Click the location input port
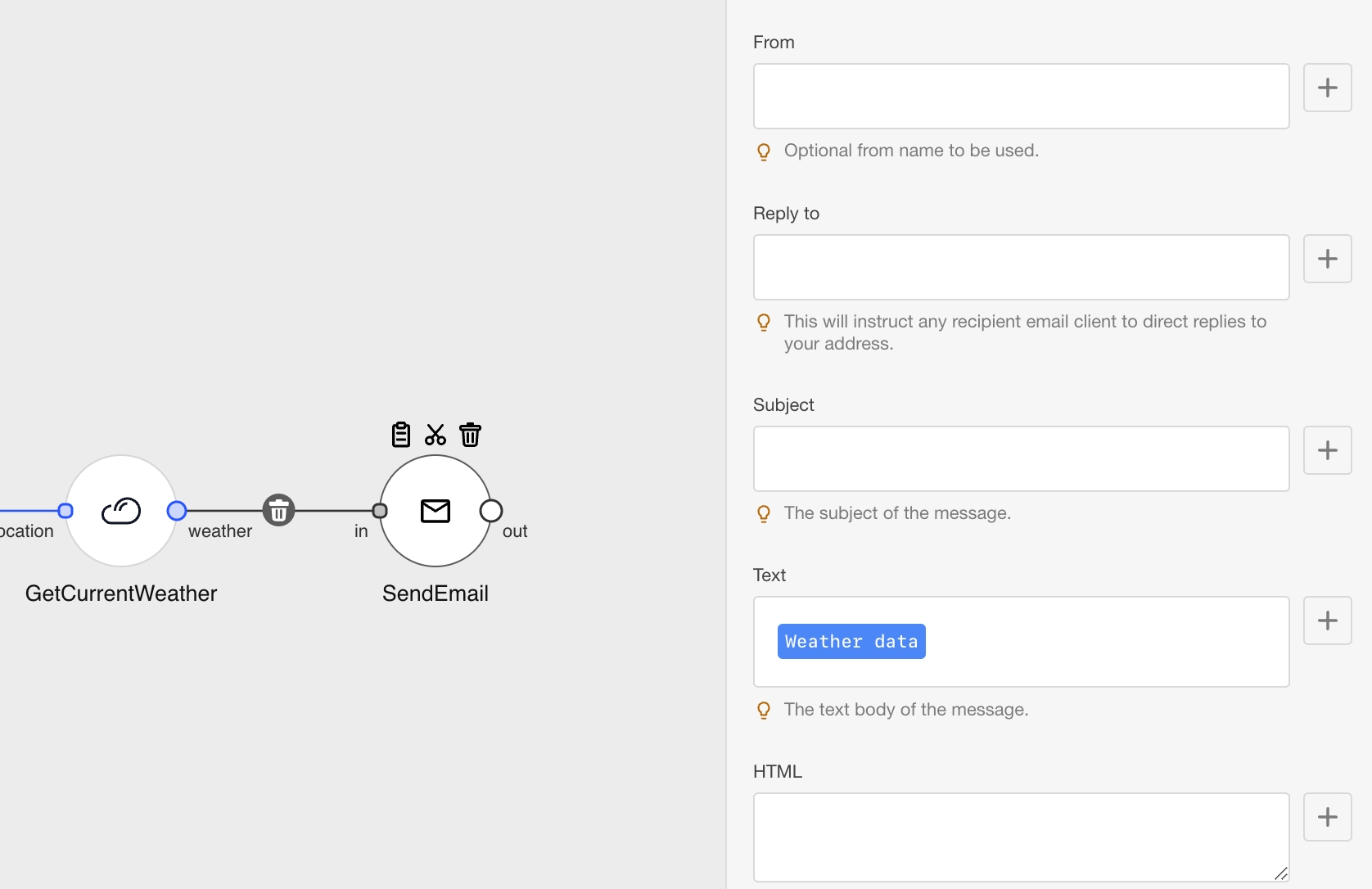 pos(65,511)
